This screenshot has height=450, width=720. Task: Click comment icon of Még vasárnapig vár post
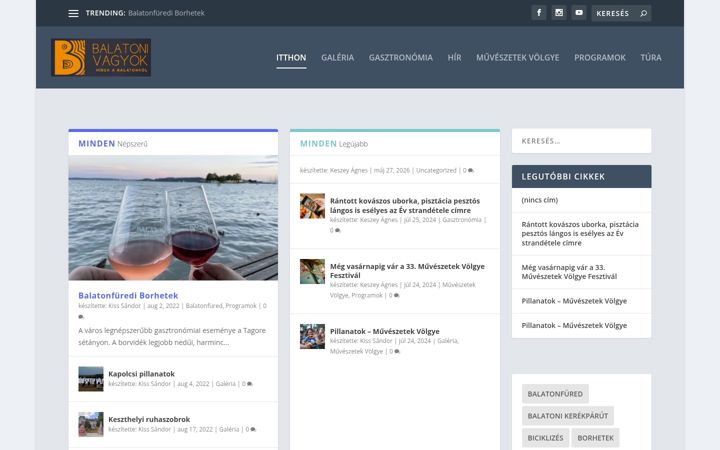397,296
